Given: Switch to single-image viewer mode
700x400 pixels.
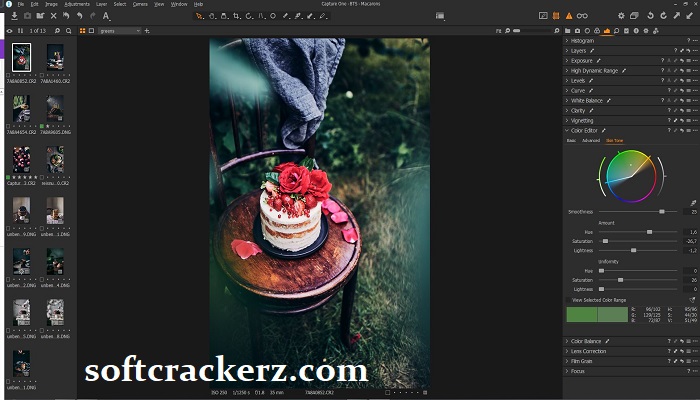Looking at the screenshot, I should tap(92, 31).
